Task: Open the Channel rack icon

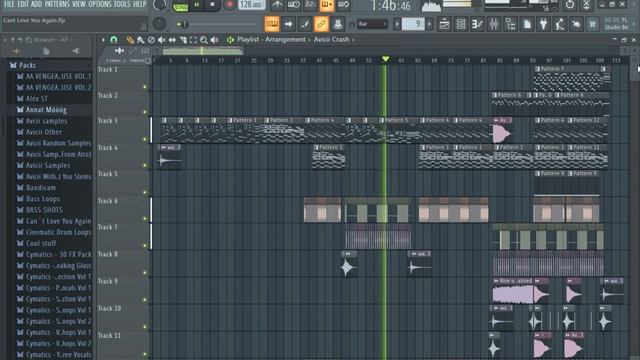Action: pyautogui.click(x=461, y=24)
